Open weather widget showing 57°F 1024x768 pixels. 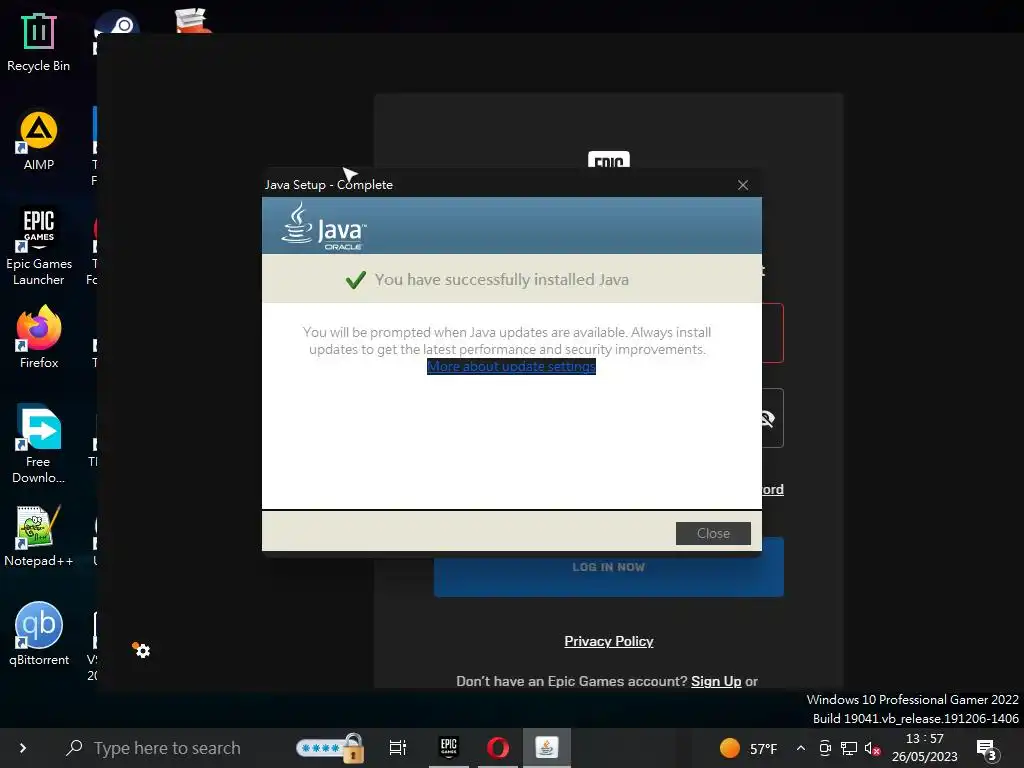[748, 748]
